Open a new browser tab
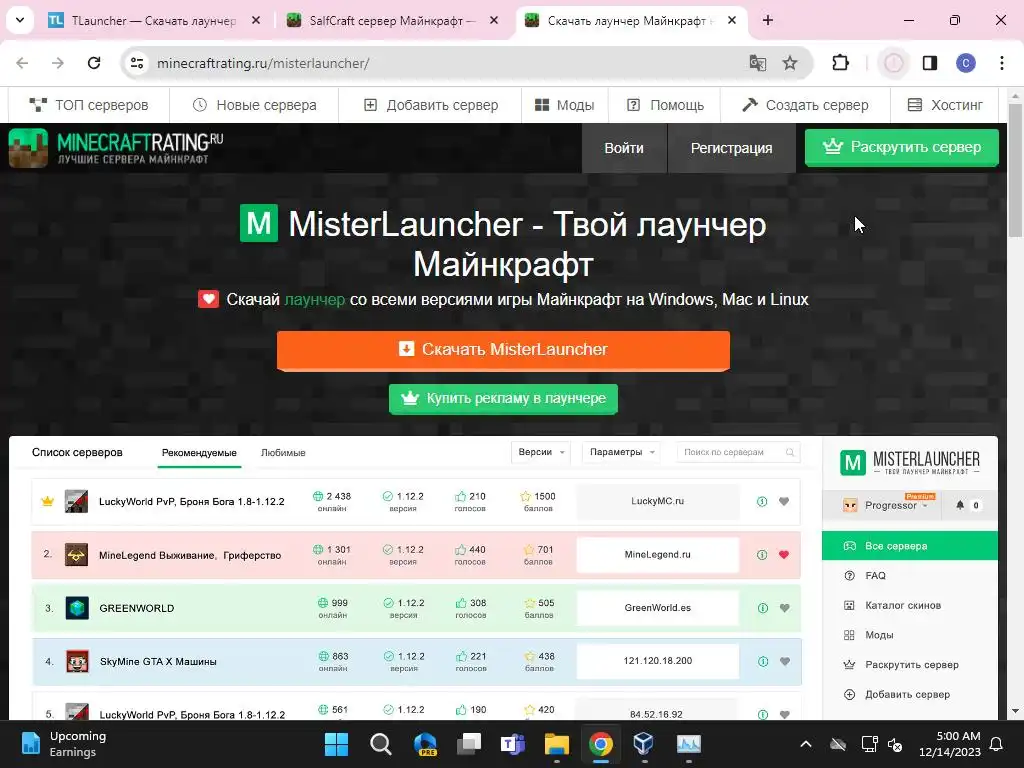The width and height of the screenshot is (1024, 768). pos(768,21)
